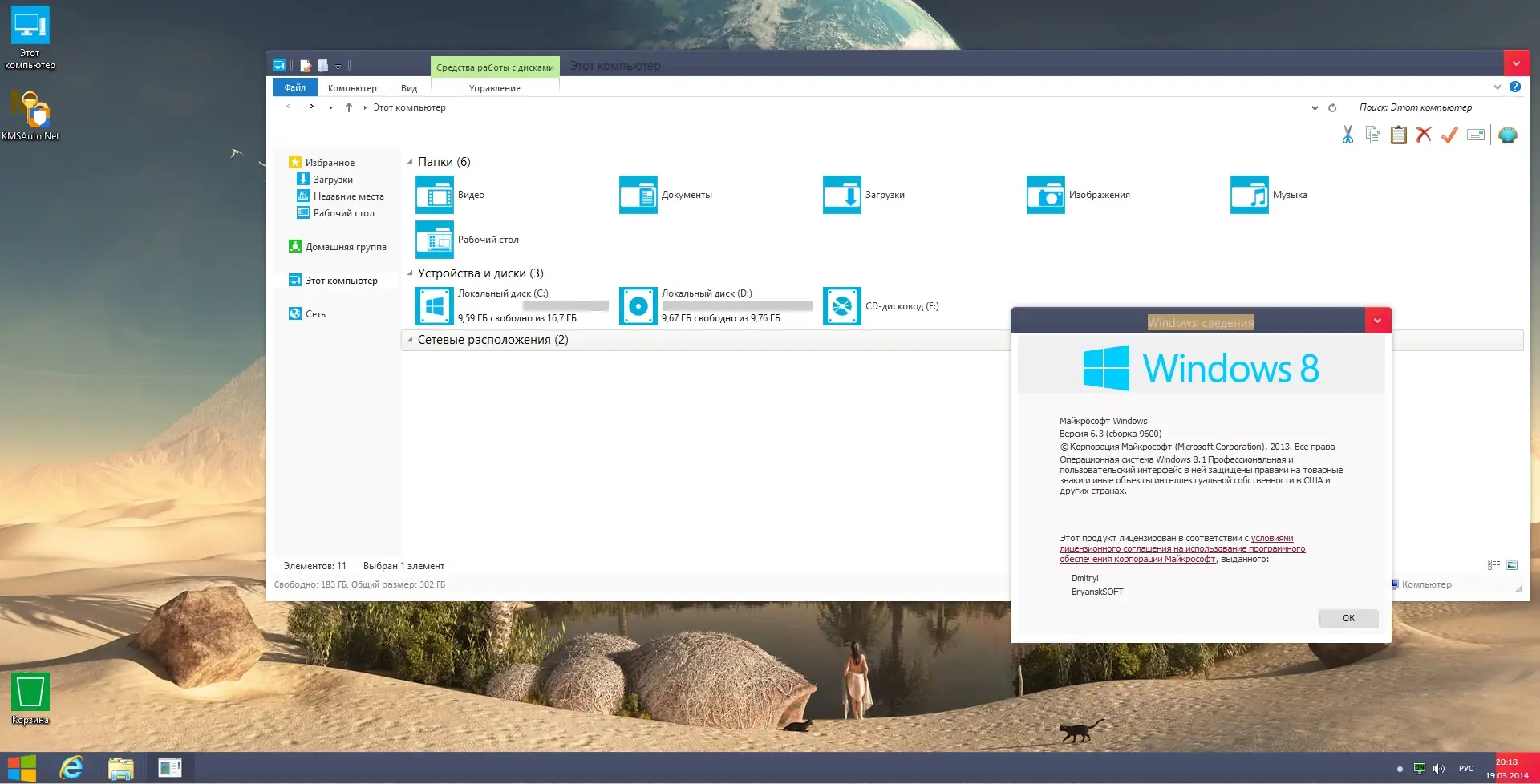Click the Explorer window system icon in title bar
Image resolution: width=1540 pixels, height=784 pixels.
279,65
